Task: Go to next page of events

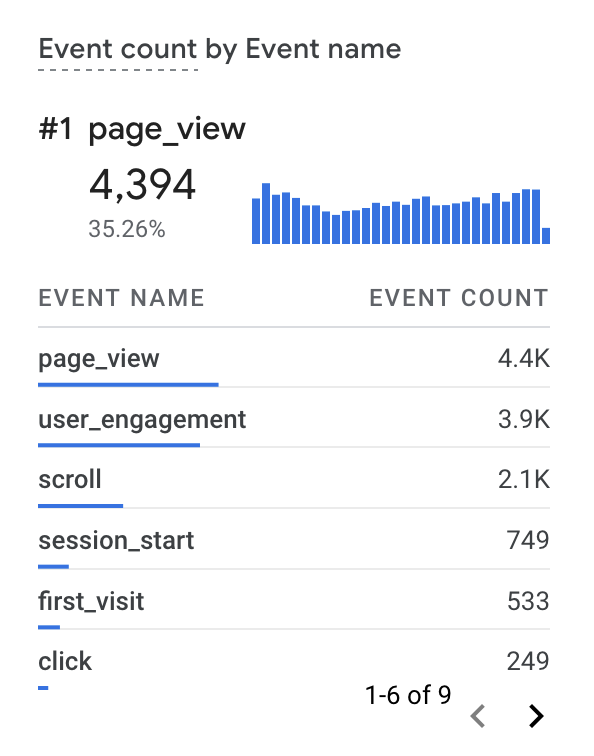Action: (x=536, y=716)
